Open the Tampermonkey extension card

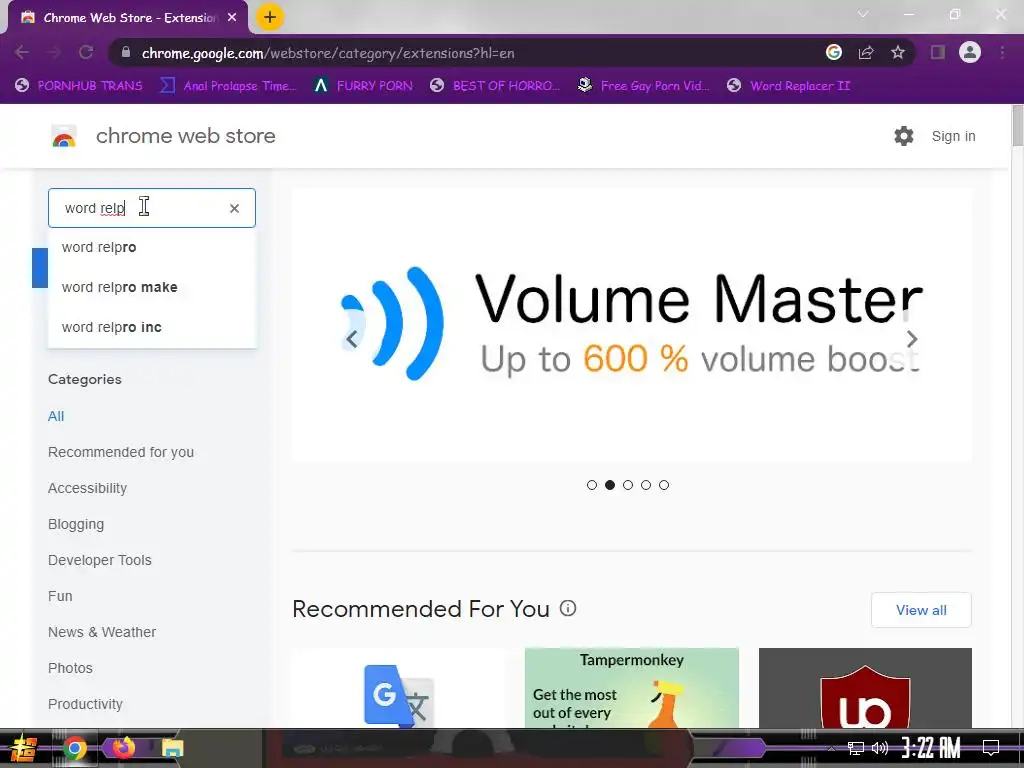632,688
